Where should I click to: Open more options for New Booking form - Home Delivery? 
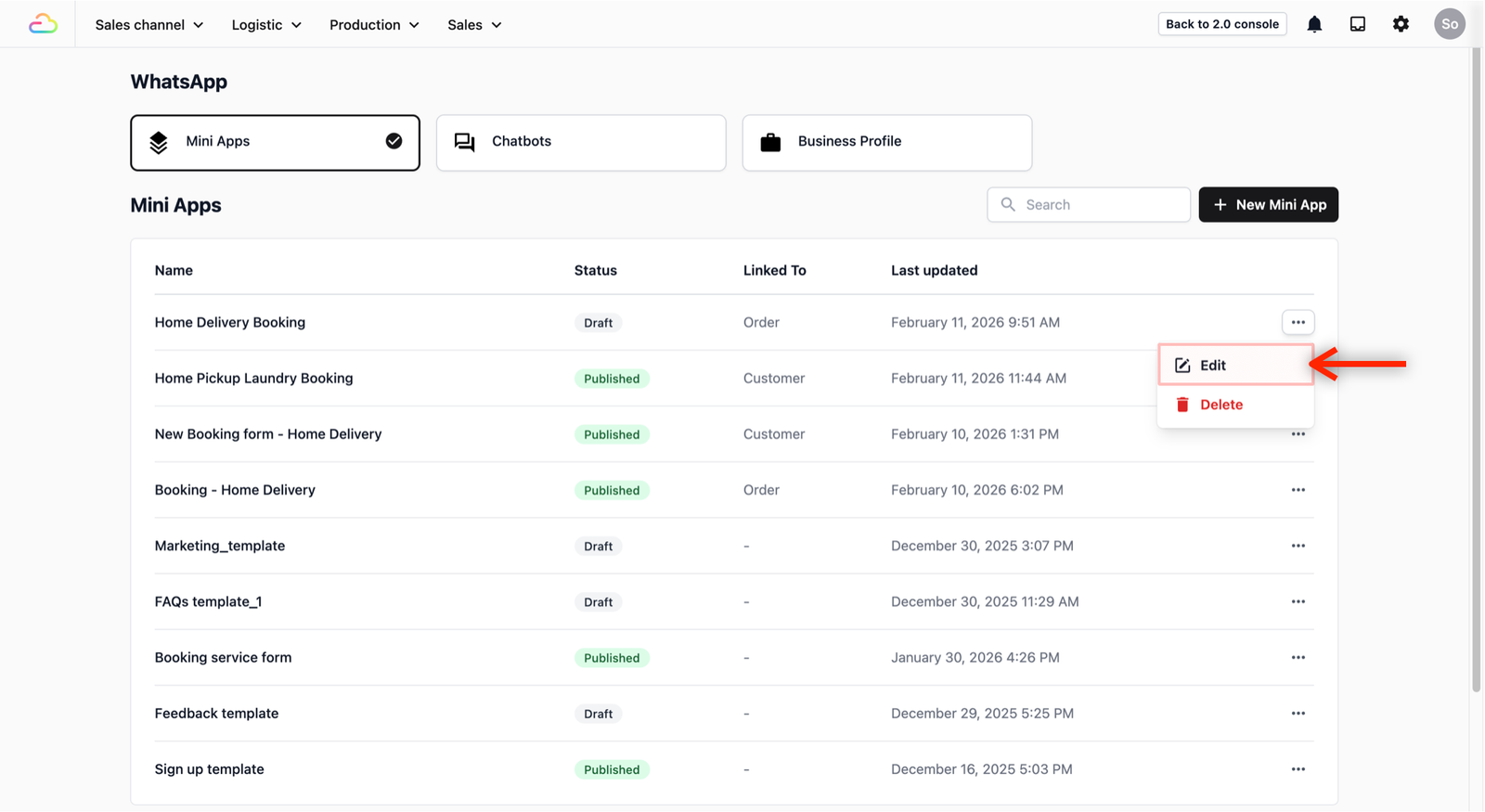[x=1298, y=434]
